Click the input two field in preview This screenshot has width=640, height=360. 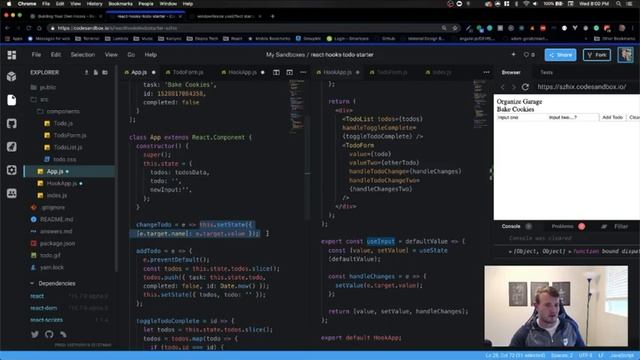click(x=572, y=118)
